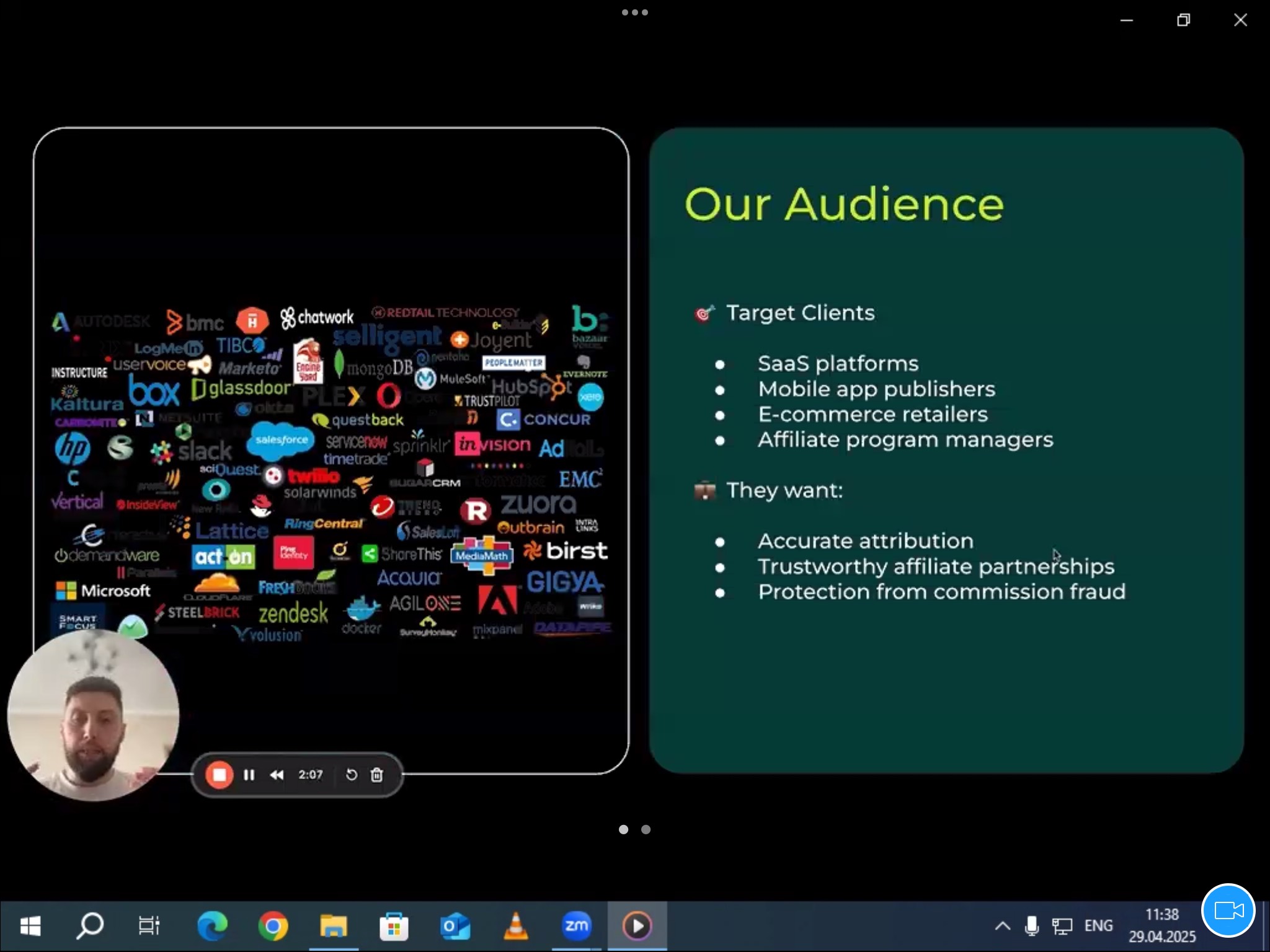Stop the recording with the red button
This screenshot has width=1270, height=952.
[x=219, y=775]
